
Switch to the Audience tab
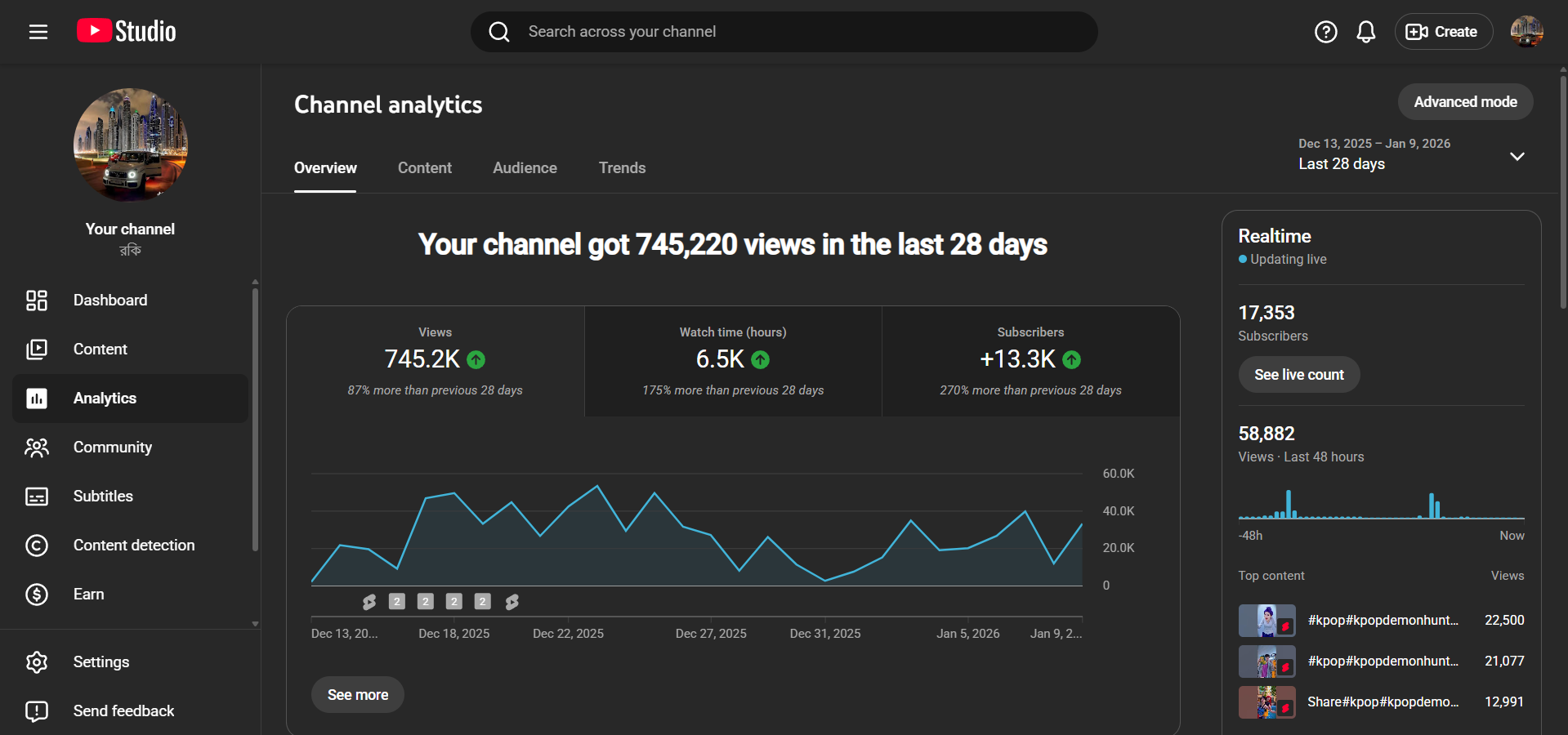point(525,167)
